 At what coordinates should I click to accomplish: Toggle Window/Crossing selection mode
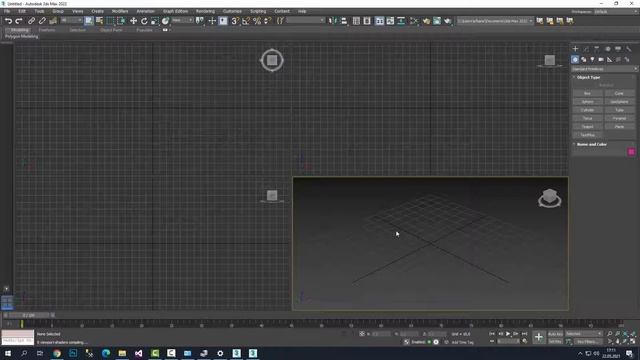pyautogui.click(x=121, y=21)
